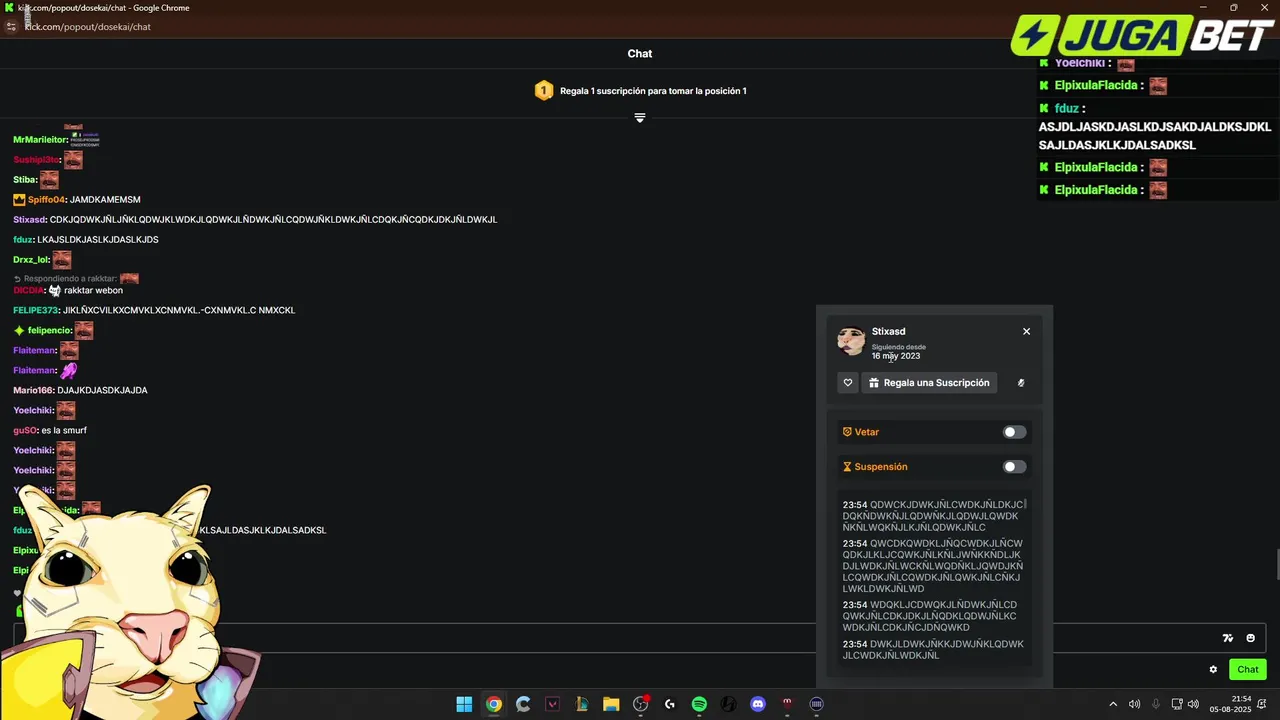
Task: Click felipencio green star badge
Action: pyautogui.click(x=19, y=330)
